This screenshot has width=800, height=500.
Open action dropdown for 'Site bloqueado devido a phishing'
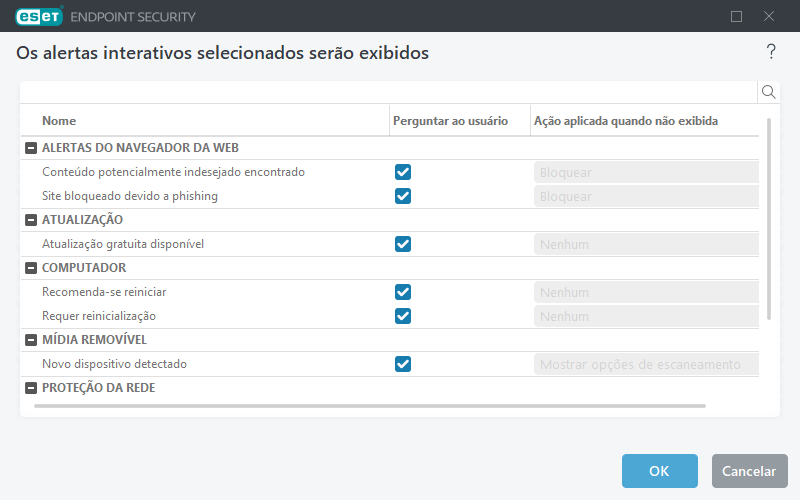[646, 196]
